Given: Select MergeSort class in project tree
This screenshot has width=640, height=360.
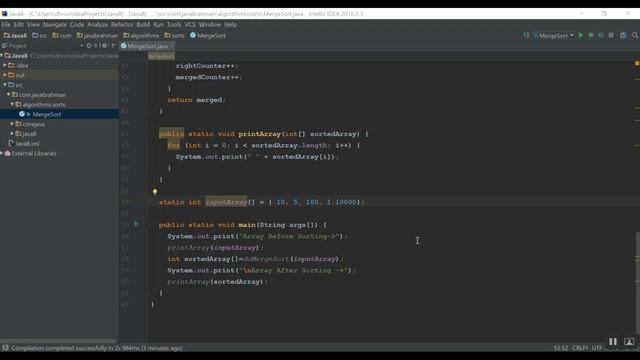Looking at the screenshot, I should point(47,114).
